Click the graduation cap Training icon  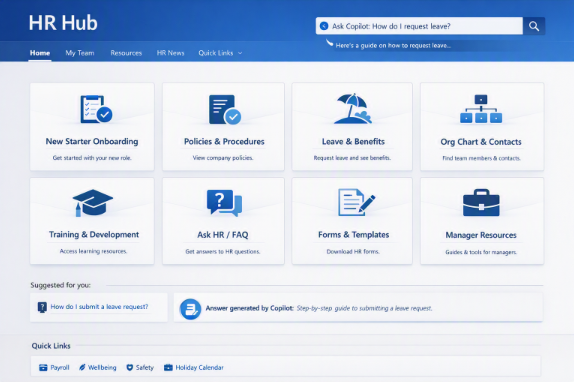tap(93, 203)
